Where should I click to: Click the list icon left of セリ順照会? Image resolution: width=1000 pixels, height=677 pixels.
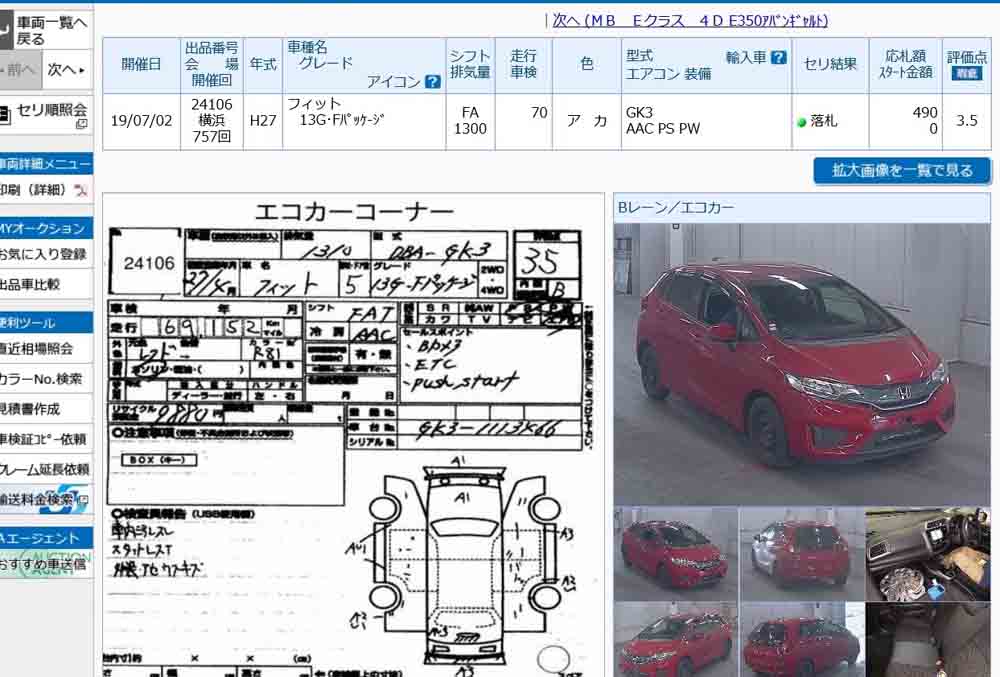(x=4, y=115)
